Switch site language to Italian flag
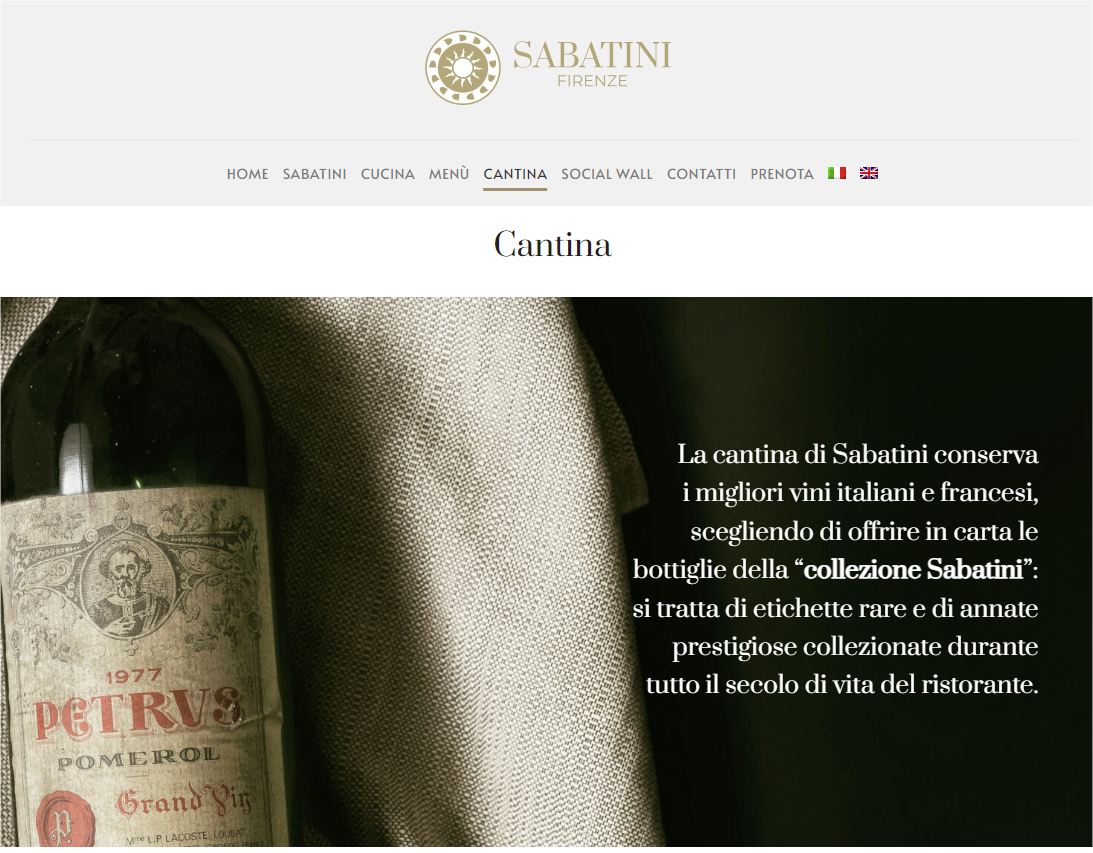The image size is (1093, 853). [836, 173]
